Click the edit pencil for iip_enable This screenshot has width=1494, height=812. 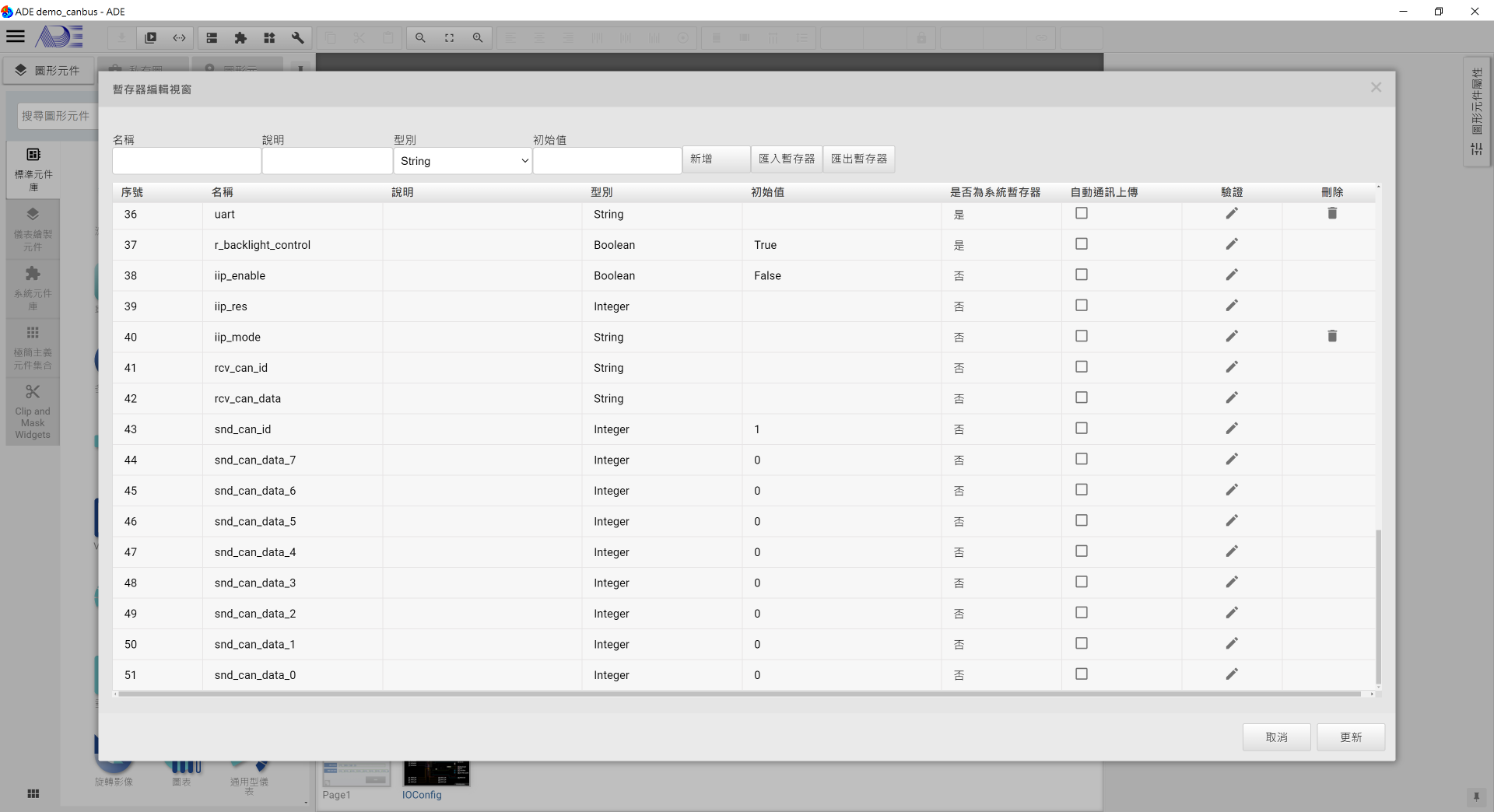1231,275
